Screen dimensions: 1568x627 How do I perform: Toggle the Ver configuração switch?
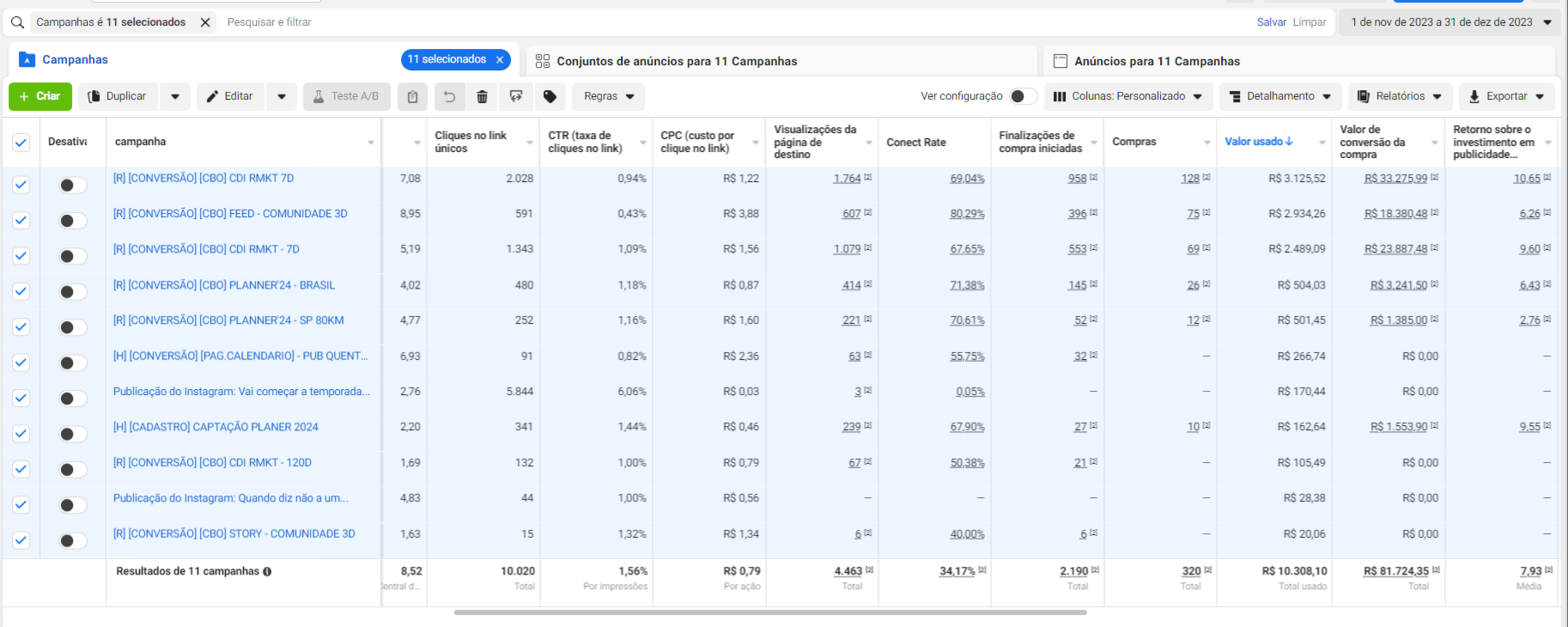pyautogui.click(x=1022, y=96)
